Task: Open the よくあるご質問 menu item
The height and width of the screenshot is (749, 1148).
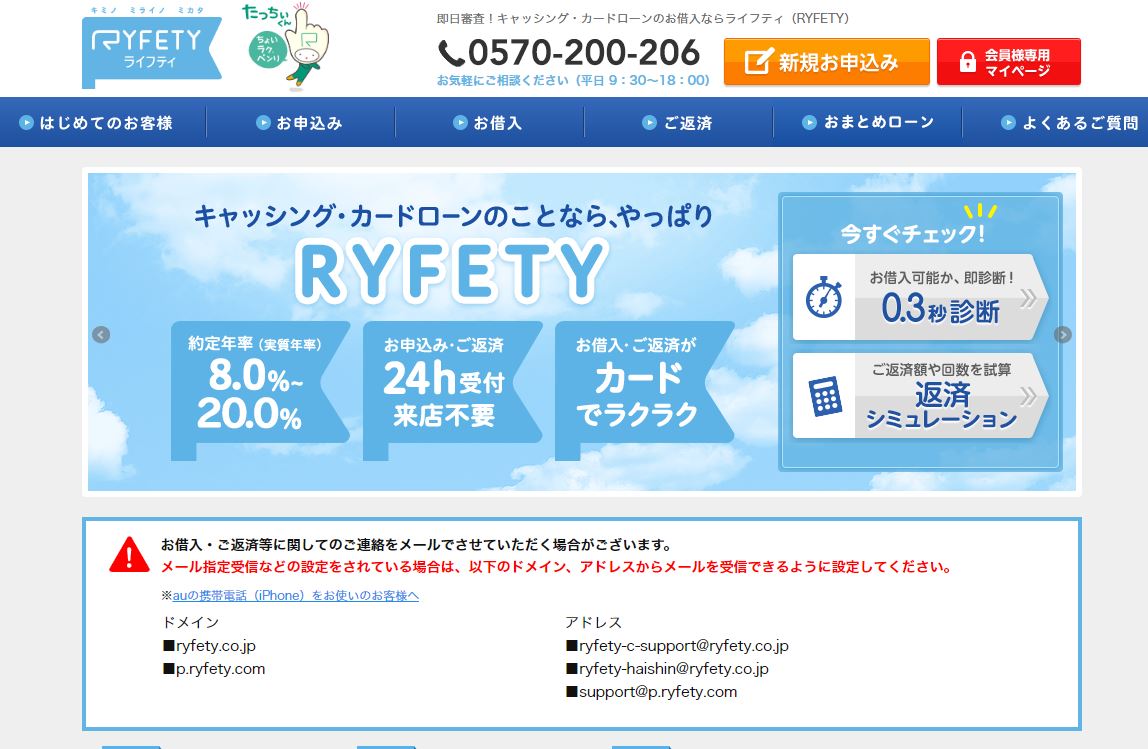Action: pyautogui.click(x=1055, y=122)
